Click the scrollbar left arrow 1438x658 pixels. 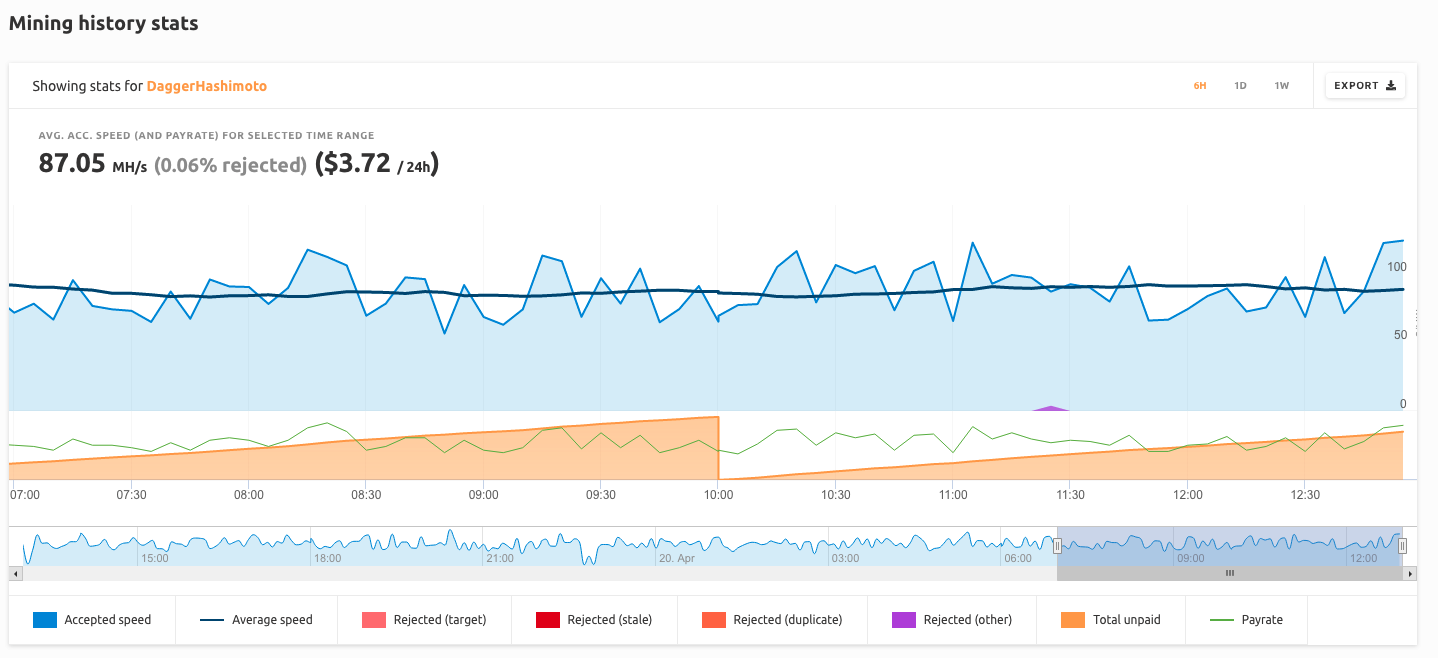point(14,574)
